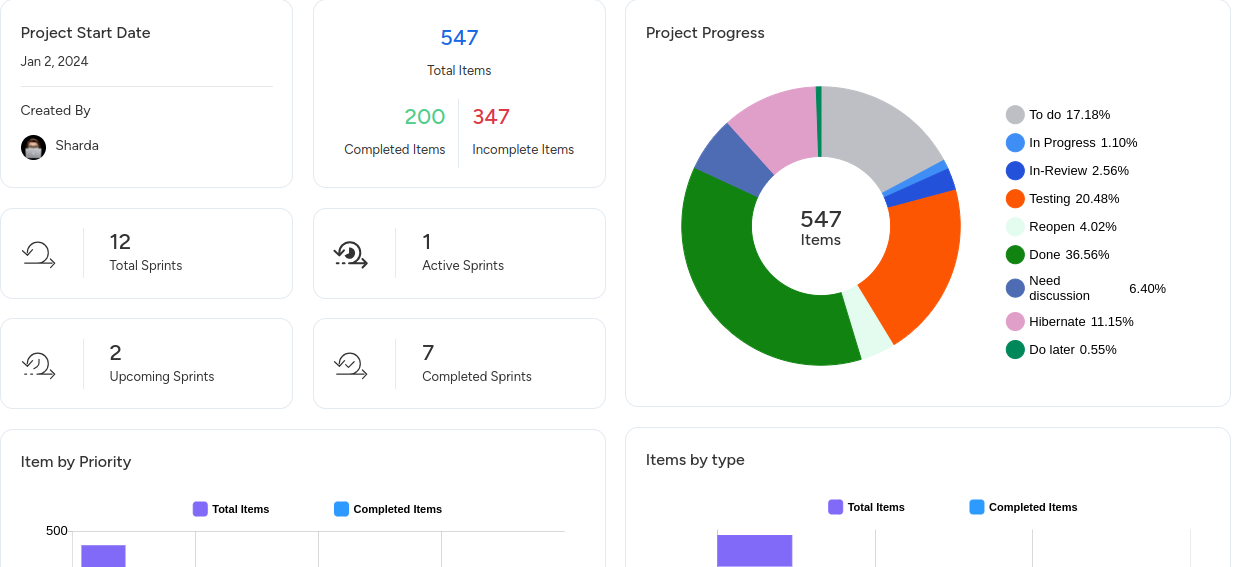1239x567 pixels.
Task: Click the In-Review blue legend swatch
Action: pyautogui.click(x=1015, y=171)
